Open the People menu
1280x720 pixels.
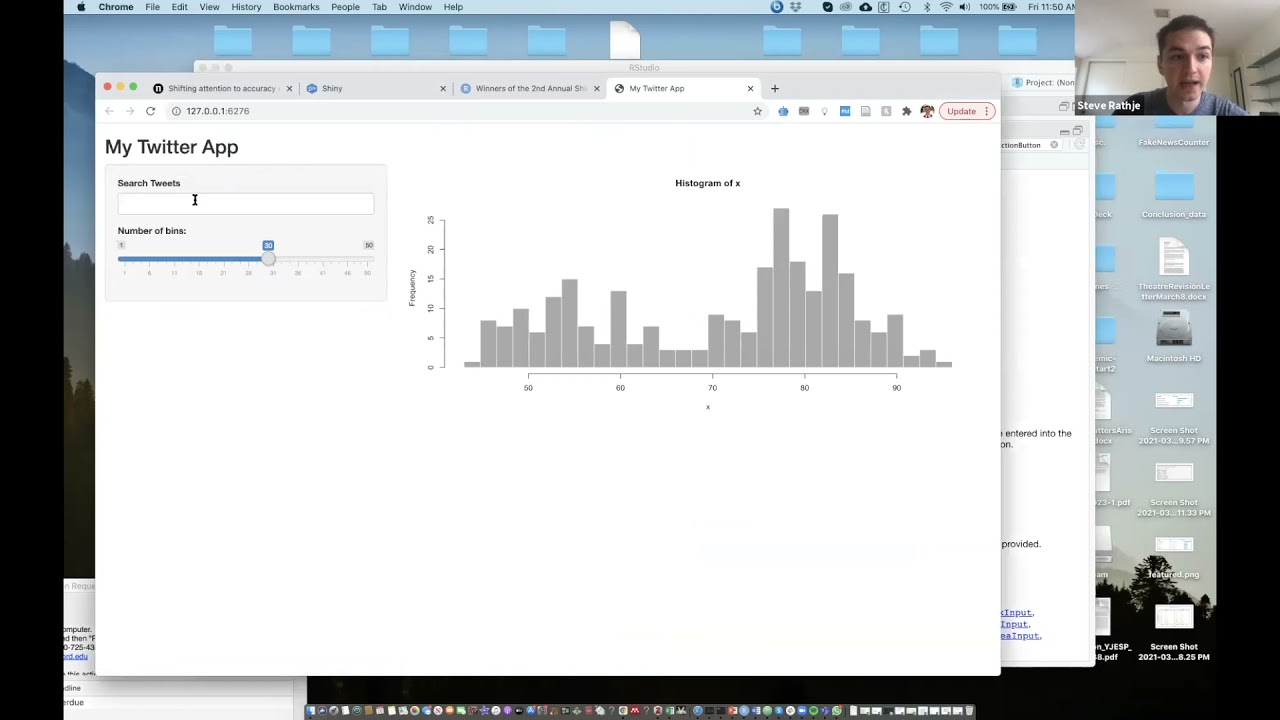pyautogui.click(x=345, y=7)
